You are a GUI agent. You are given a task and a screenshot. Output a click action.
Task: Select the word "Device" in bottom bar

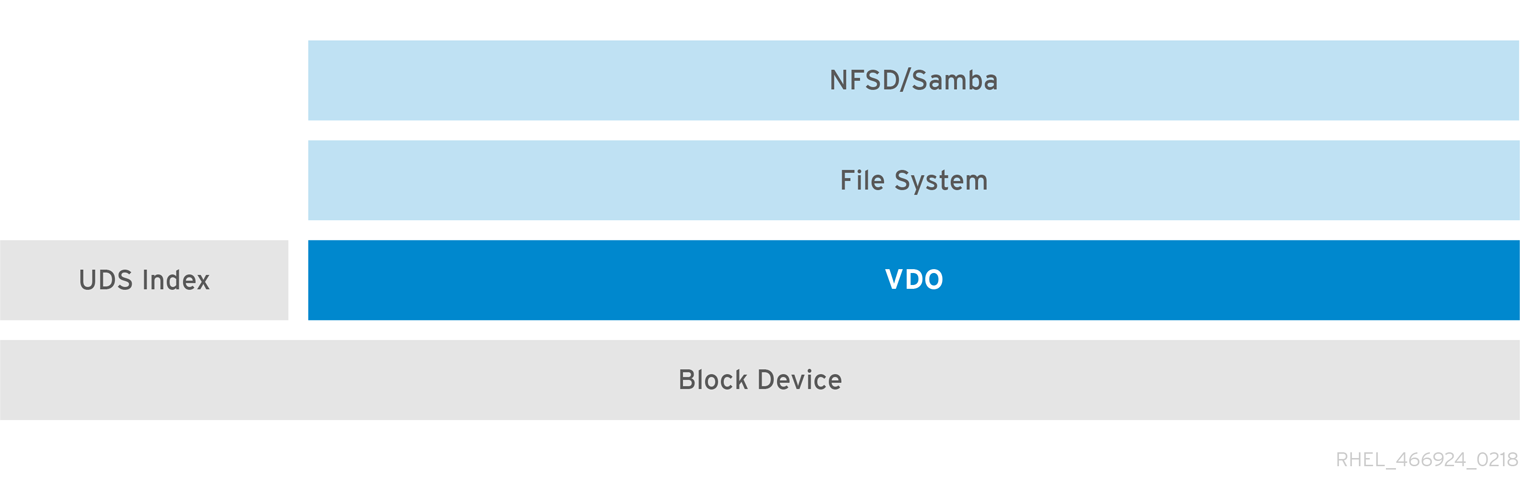click(799, 380)
